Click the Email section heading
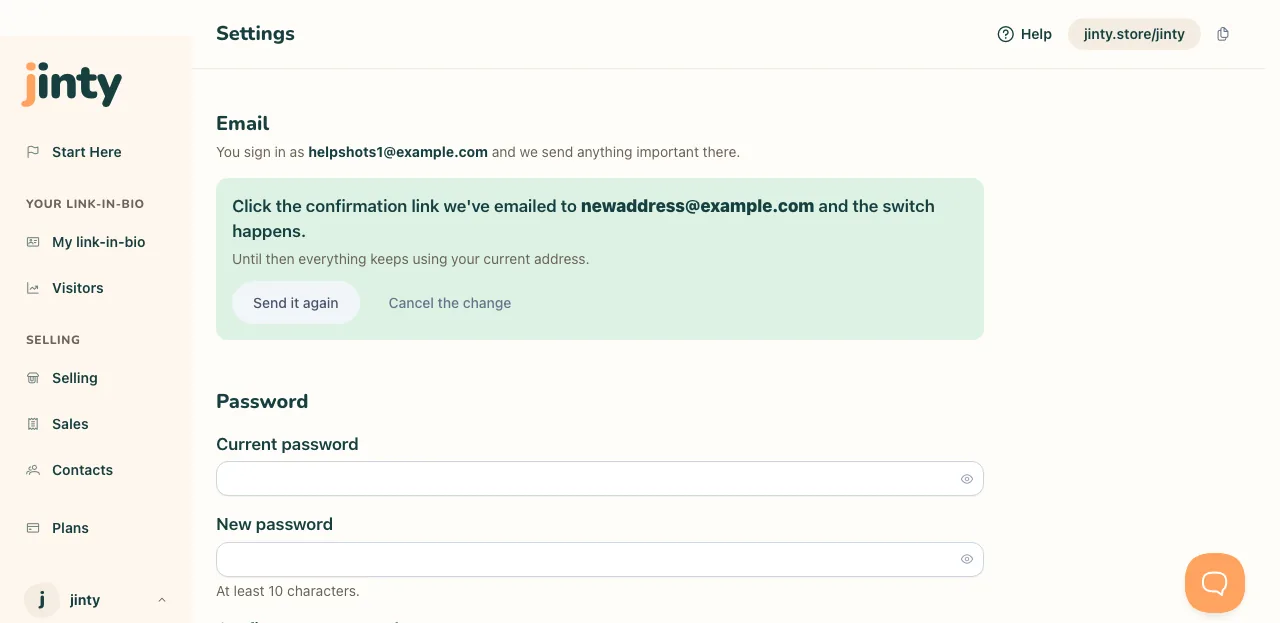 click(243, 123)
